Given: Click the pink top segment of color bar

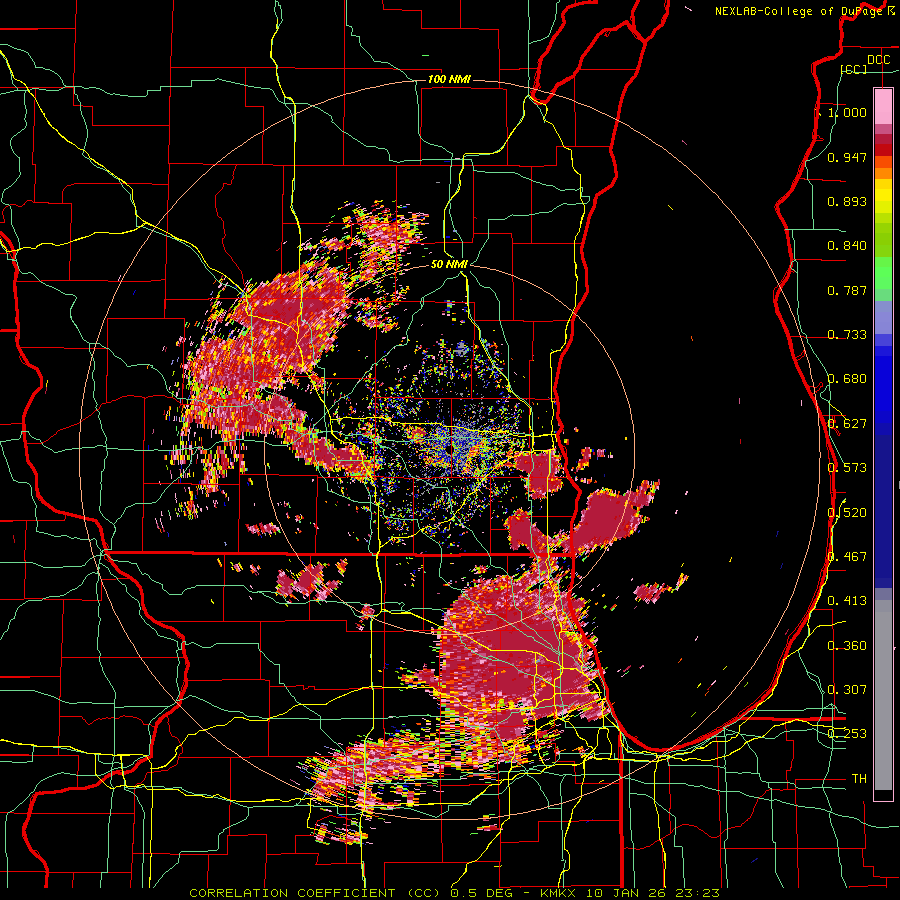Looking at the screenshot, I should pos(883,106).
